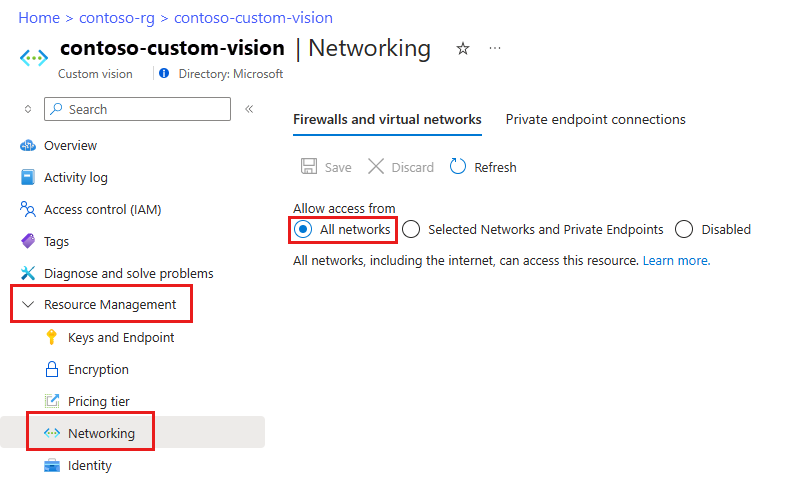Open Firewalls and virtual networks tab
This screenshot has height=482, width=796.
pyautogui.click(x=387, y=120)
